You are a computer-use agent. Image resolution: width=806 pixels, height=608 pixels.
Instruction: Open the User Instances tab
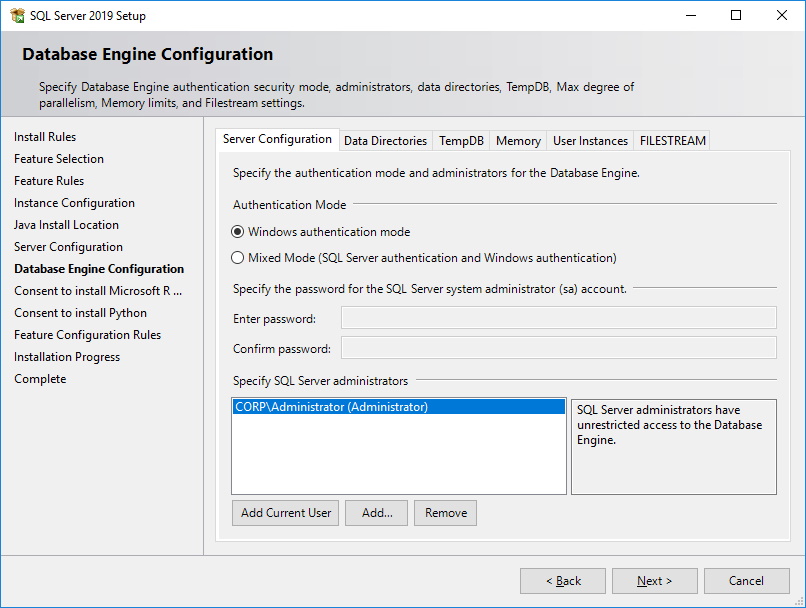[590, 141]
